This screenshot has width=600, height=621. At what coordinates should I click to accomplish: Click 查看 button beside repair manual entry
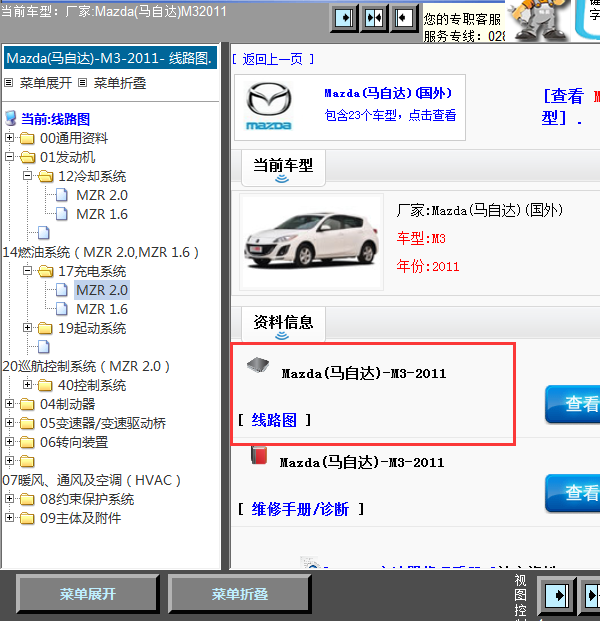click(573, 493)
